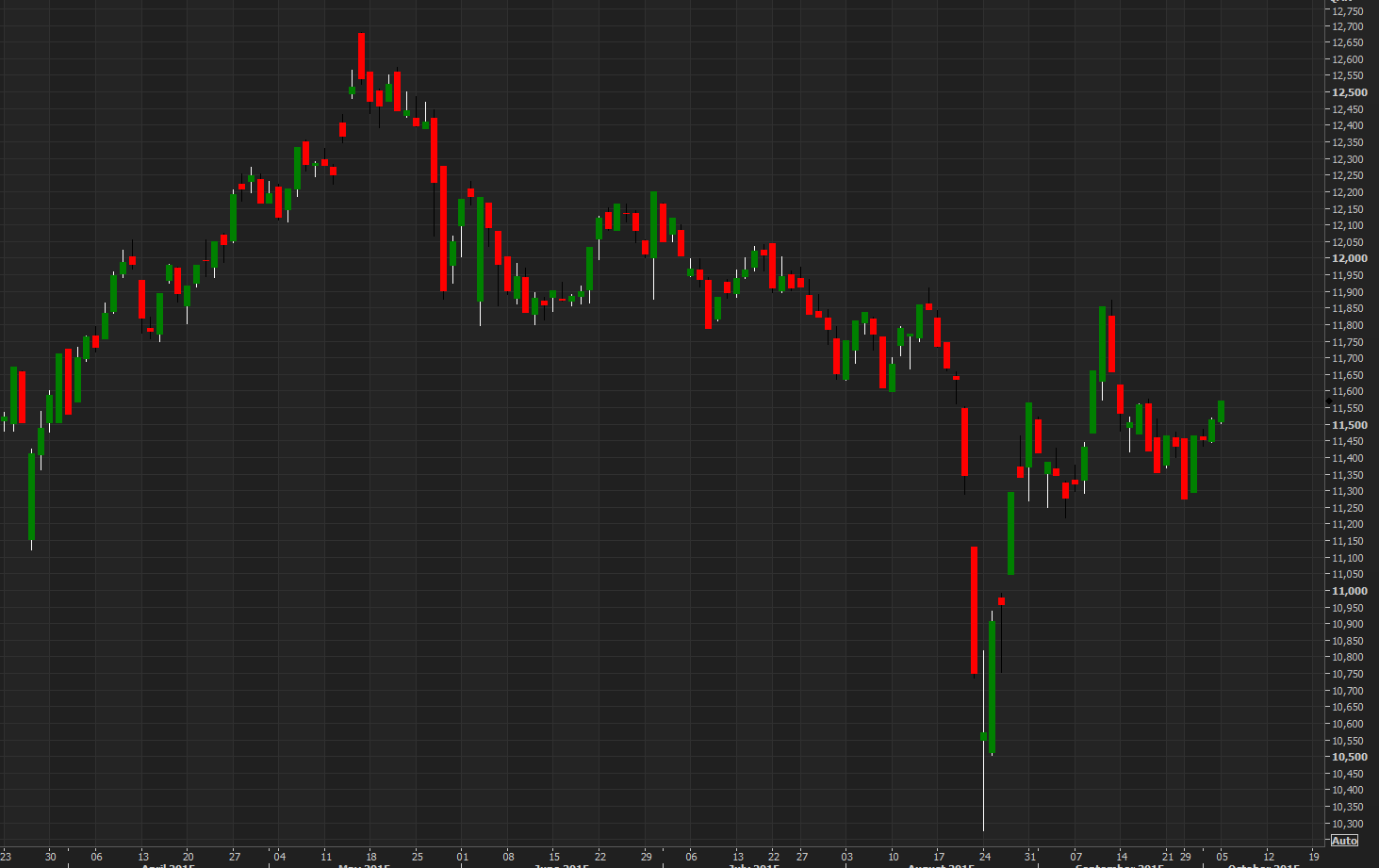Select date label 03 on time axis

pyautogui.click(x=847, y=857)
